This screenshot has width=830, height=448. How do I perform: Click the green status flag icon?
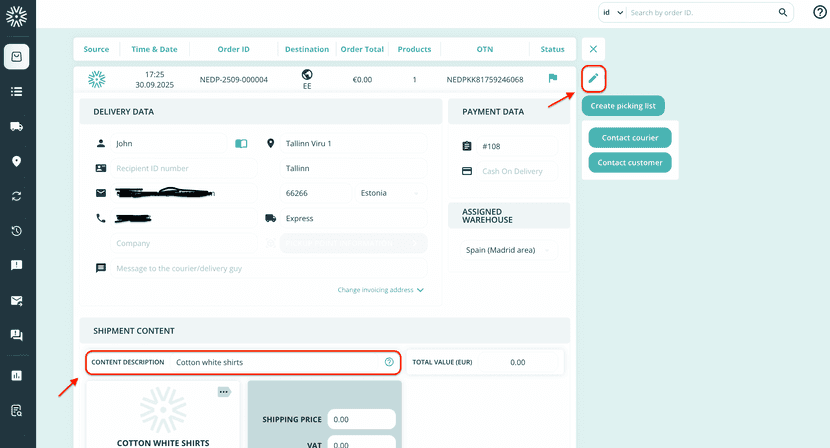[552, 79]
